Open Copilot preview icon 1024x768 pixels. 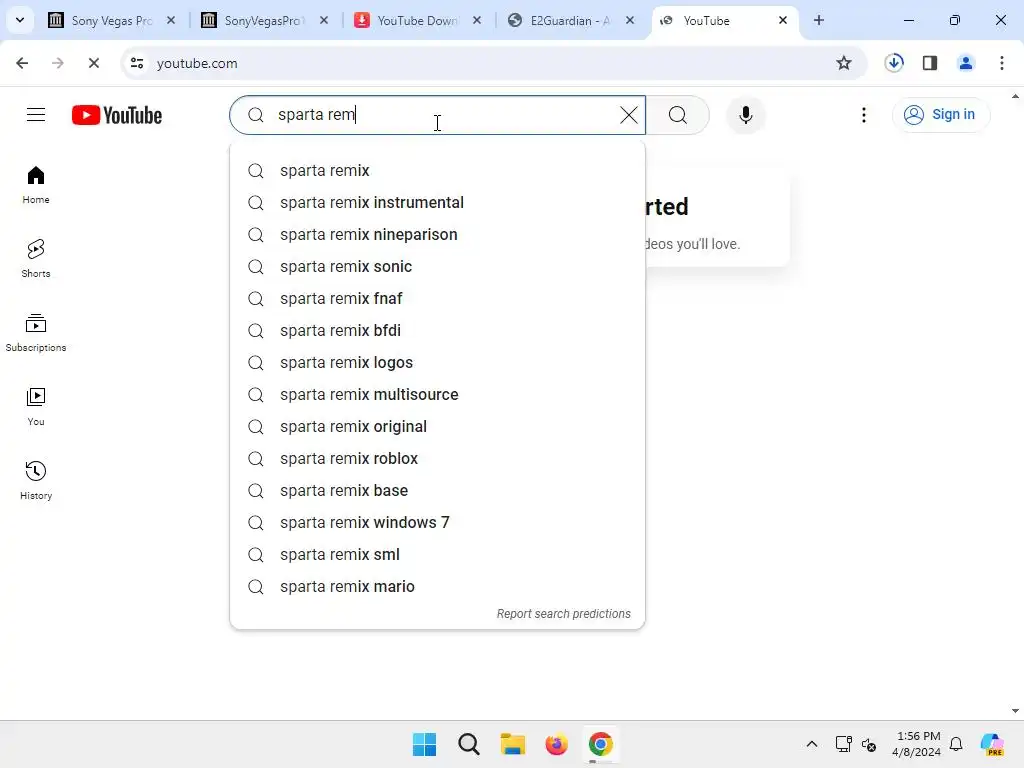click(992, 744)
